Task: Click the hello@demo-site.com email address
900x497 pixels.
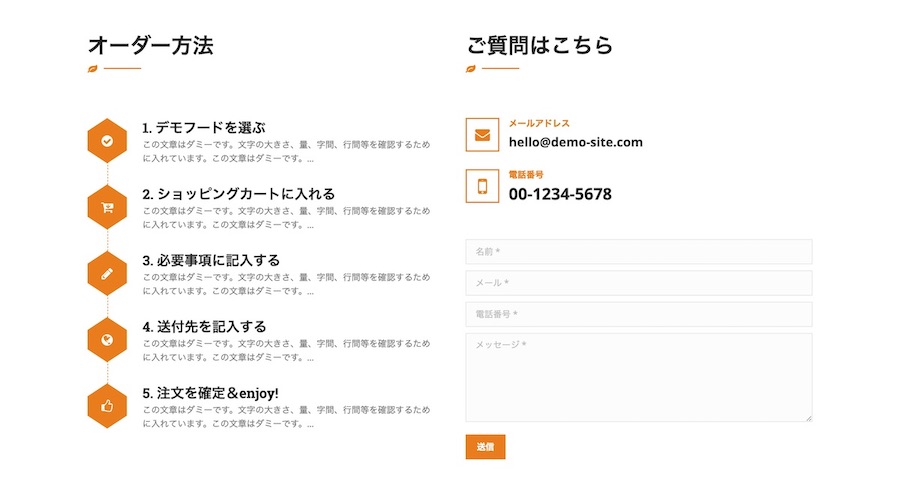Action: click(576, 142)
